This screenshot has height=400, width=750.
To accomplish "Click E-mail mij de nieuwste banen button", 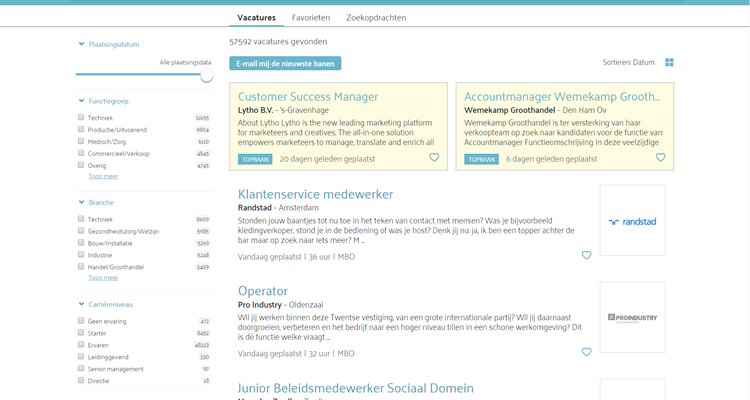I will tap(285, 63).
